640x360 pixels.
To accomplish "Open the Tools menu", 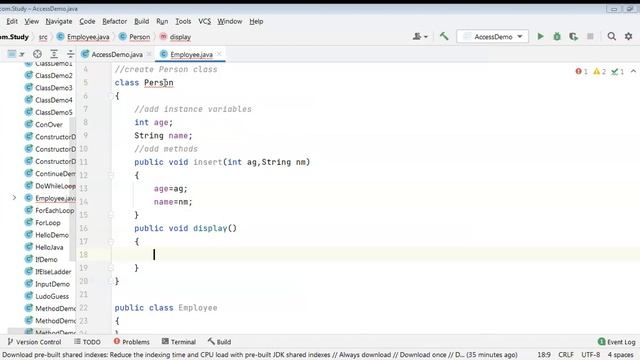I will pyautogui.click(x=183, y=21).
